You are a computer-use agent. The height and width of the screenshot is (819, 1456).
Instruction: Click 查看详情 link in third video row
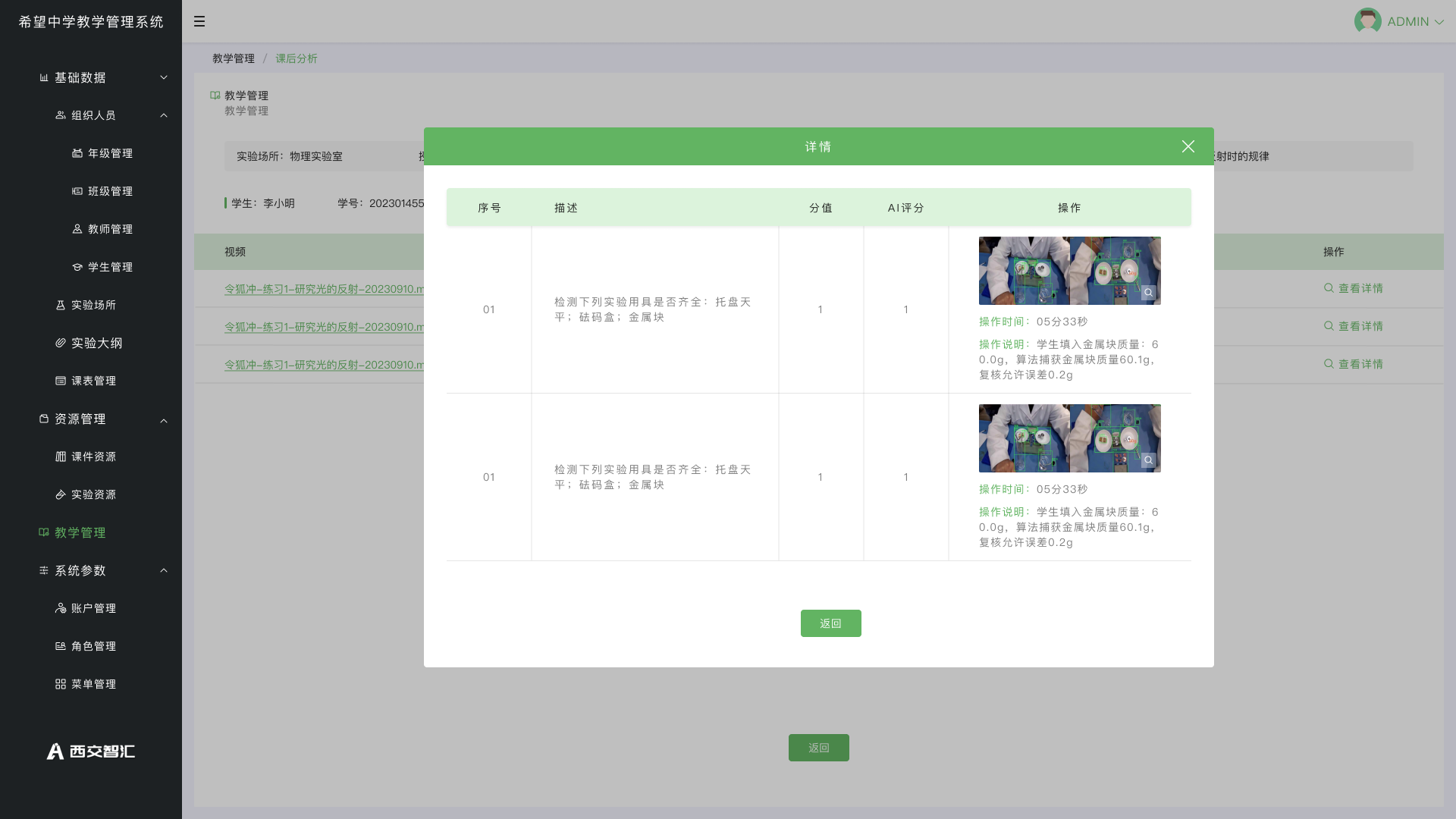[x=1354, y=364]
